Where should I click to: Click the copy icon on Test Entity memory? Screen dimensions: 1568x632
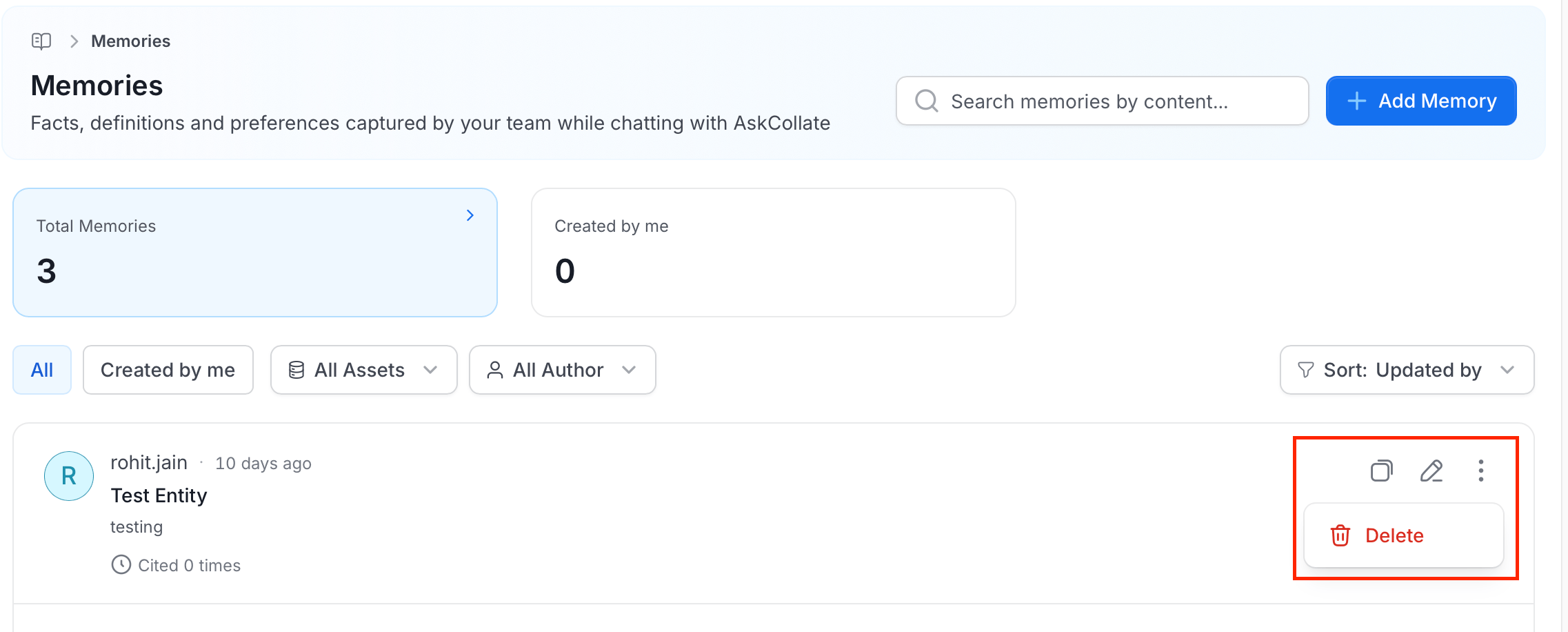click(x=1381, y=471)
